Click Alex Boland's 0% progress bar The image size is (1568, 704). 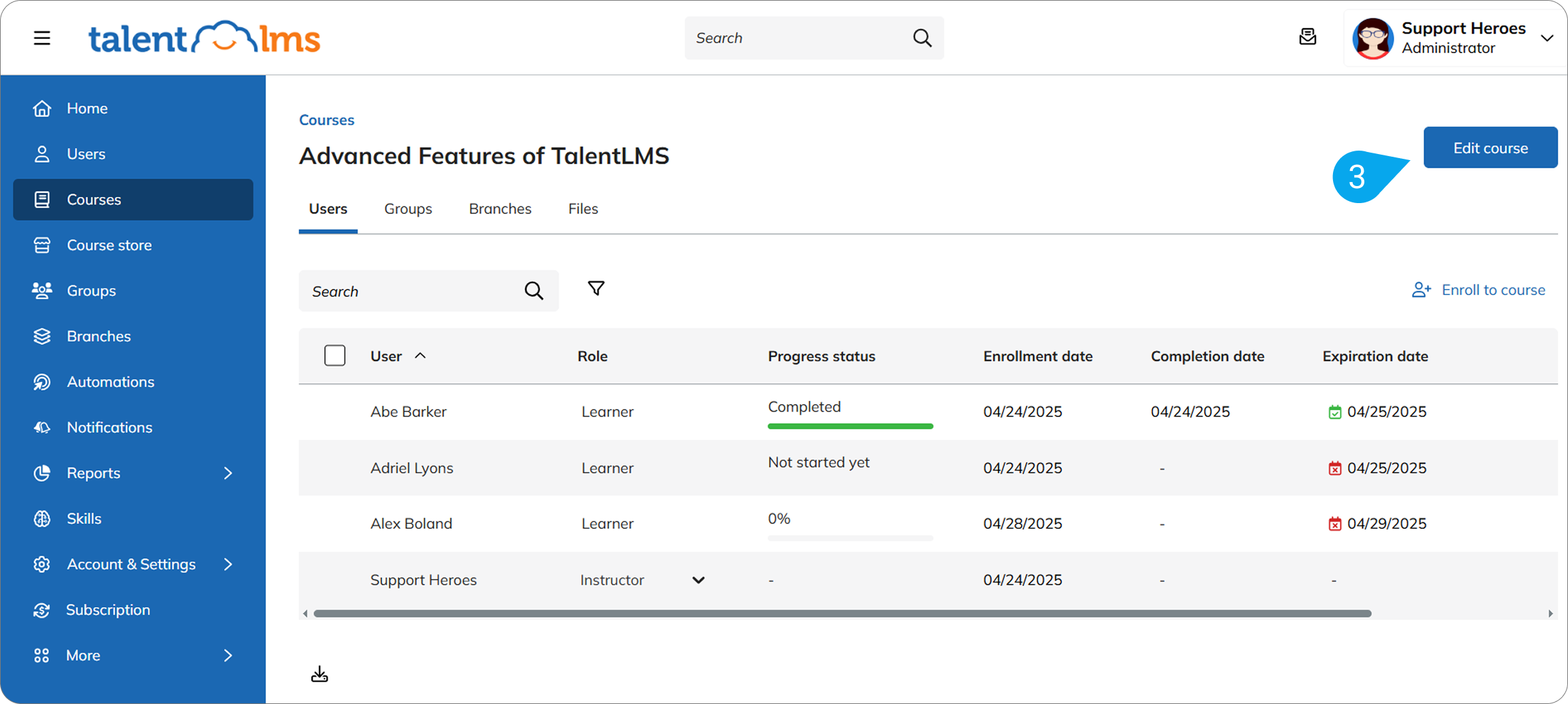(850, 538)
